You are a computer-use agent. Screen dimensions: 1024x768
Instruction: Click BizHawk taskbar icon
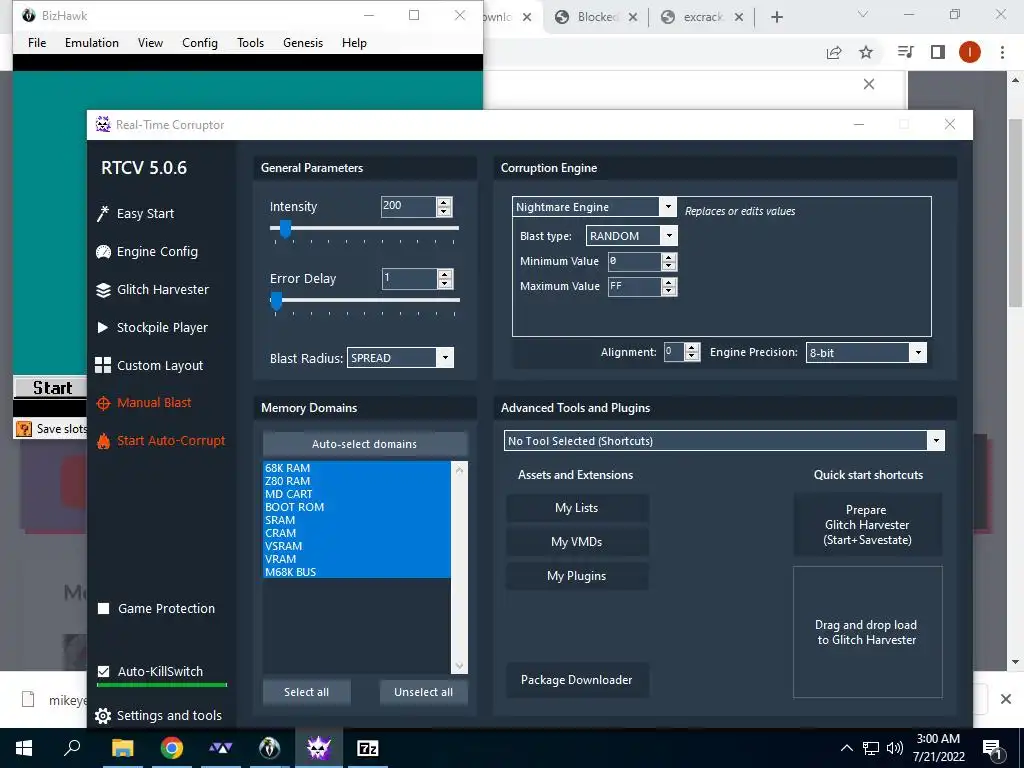[x=269, y=748]
